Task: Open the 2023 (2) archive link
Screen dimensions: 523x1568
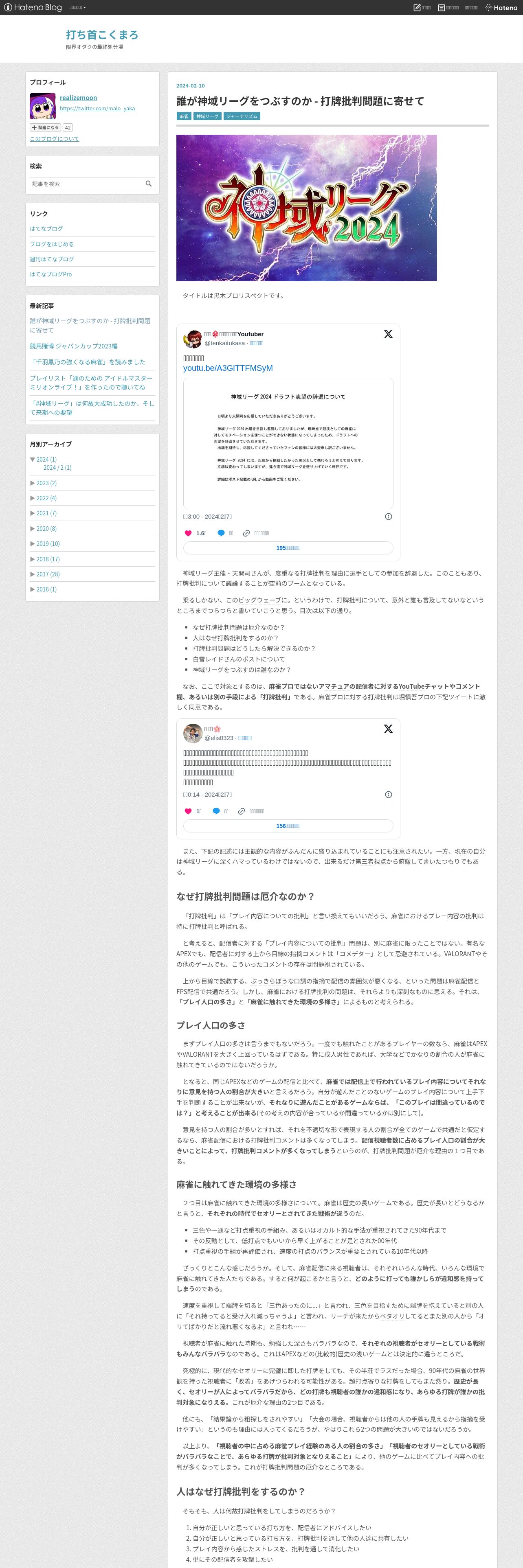Action: (46, 483)
